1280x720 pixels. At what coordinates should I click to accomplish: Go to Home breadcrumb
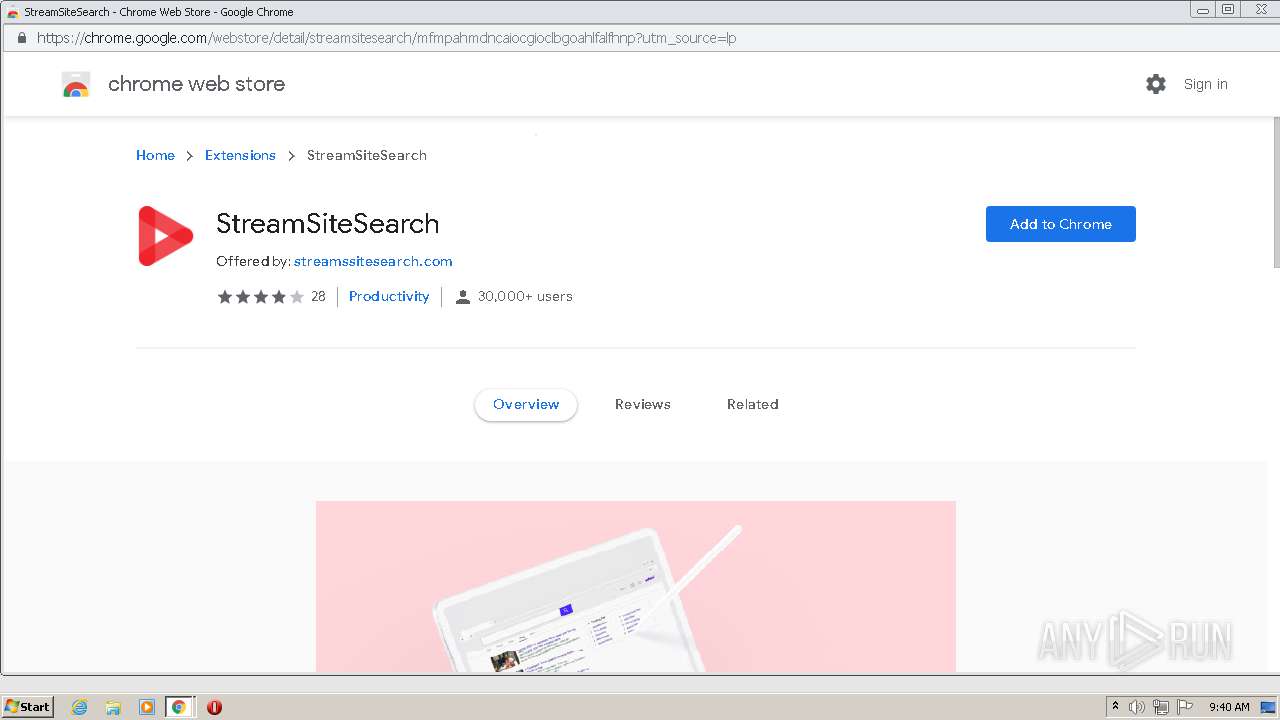tap(155, 155)
